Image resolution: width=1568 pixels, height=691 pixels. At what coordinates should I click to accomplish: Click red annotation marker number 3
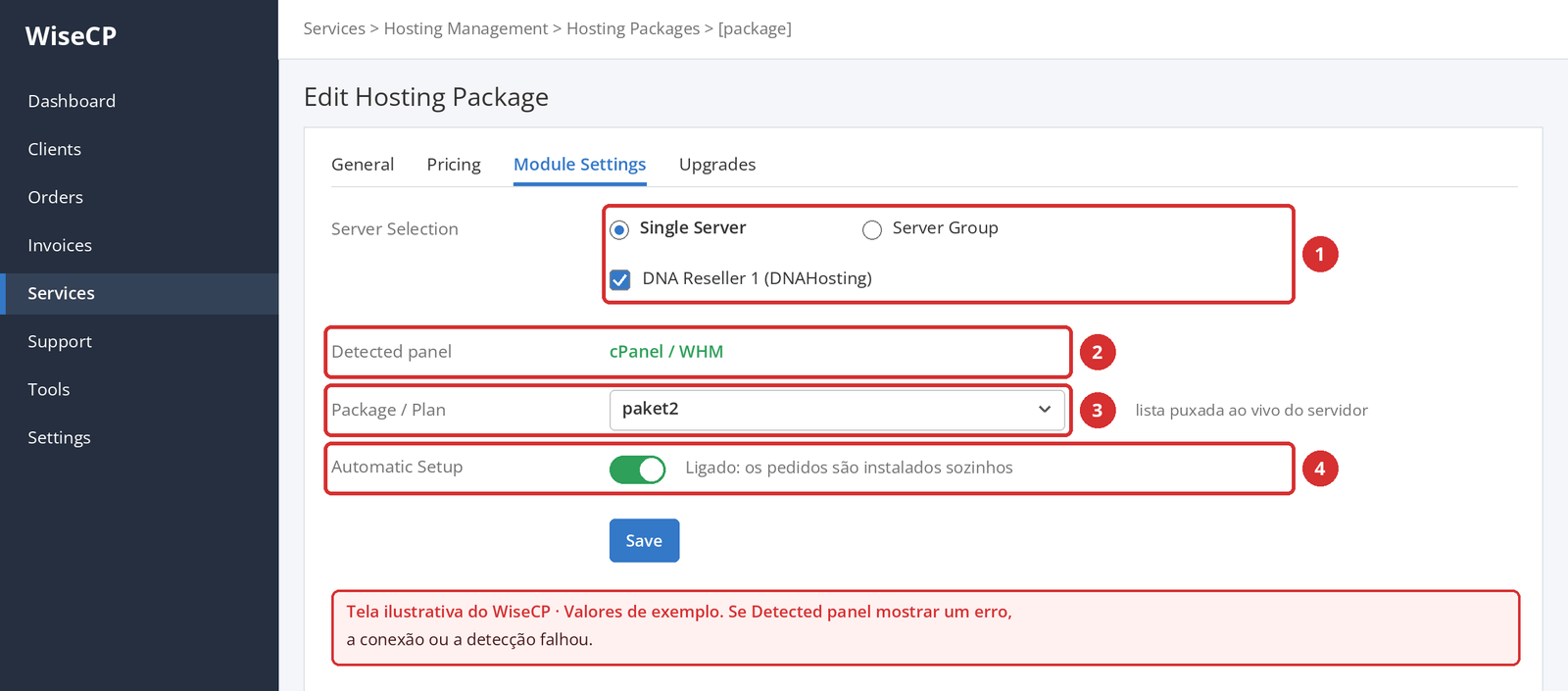[x=1097, y=411]
